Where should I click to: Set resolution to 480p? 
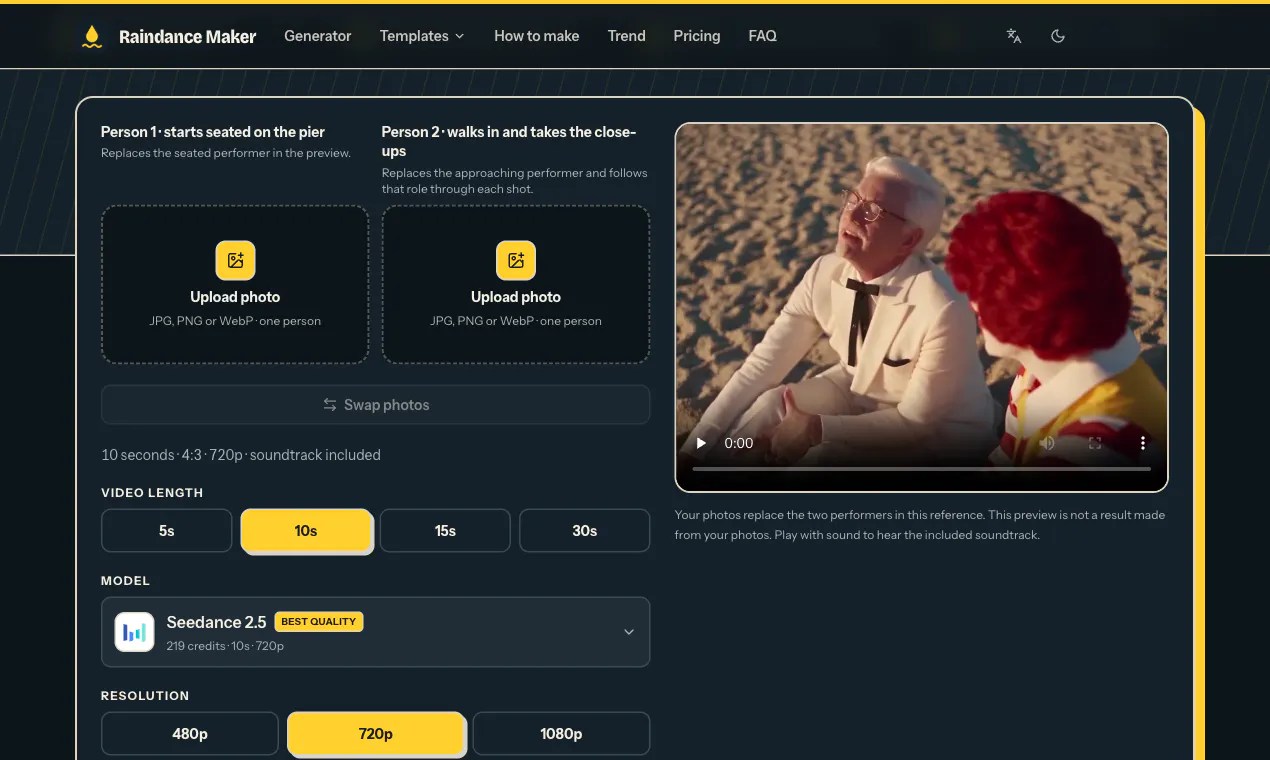click(190, 734)
